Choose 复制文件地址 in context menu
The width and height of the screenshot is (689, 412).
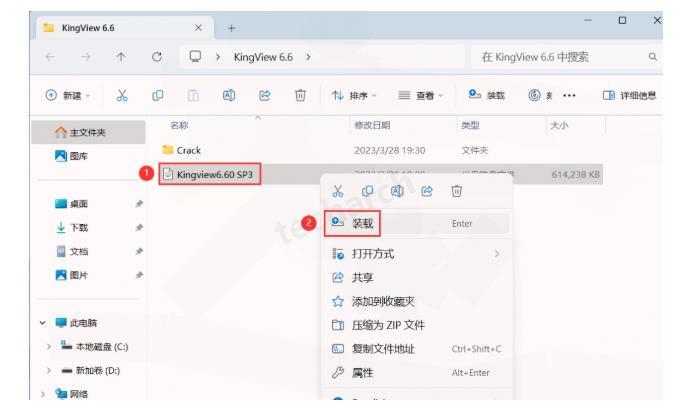point(417,349)
